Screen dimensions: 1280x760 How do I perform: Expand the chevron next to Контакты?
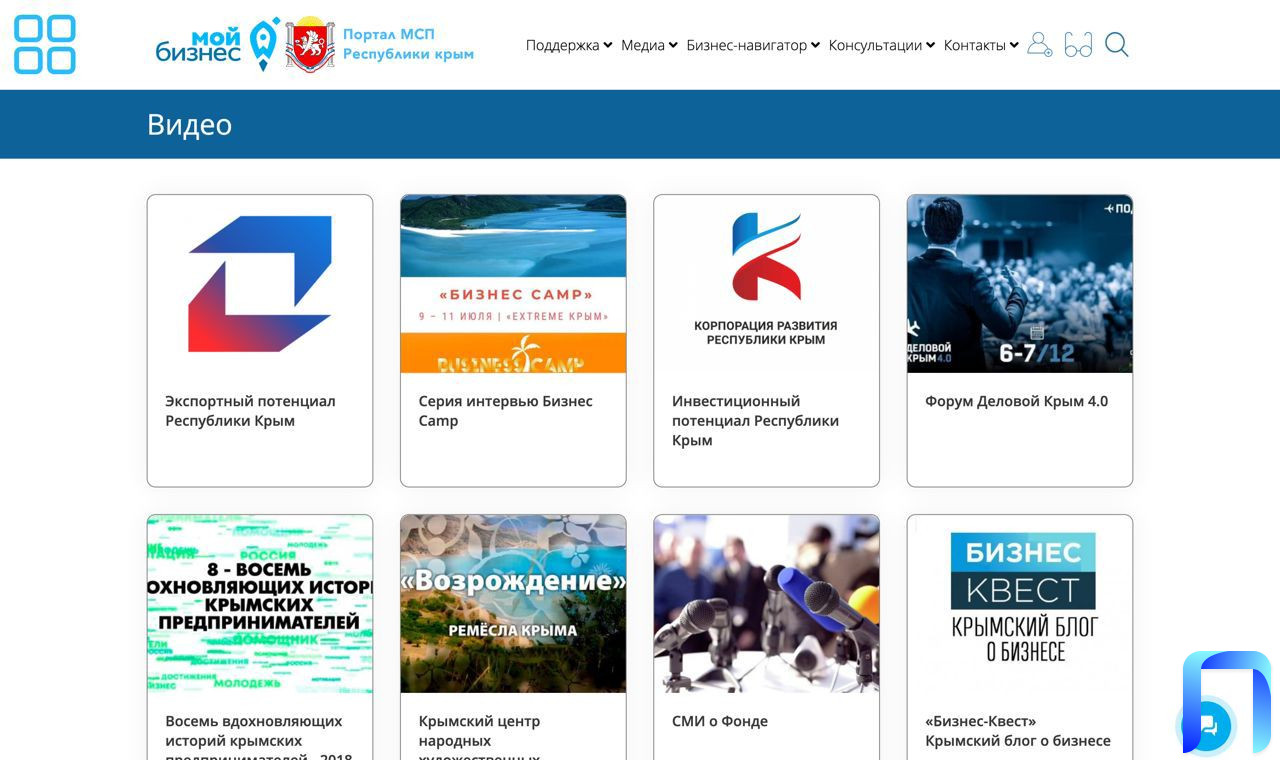1014,45
